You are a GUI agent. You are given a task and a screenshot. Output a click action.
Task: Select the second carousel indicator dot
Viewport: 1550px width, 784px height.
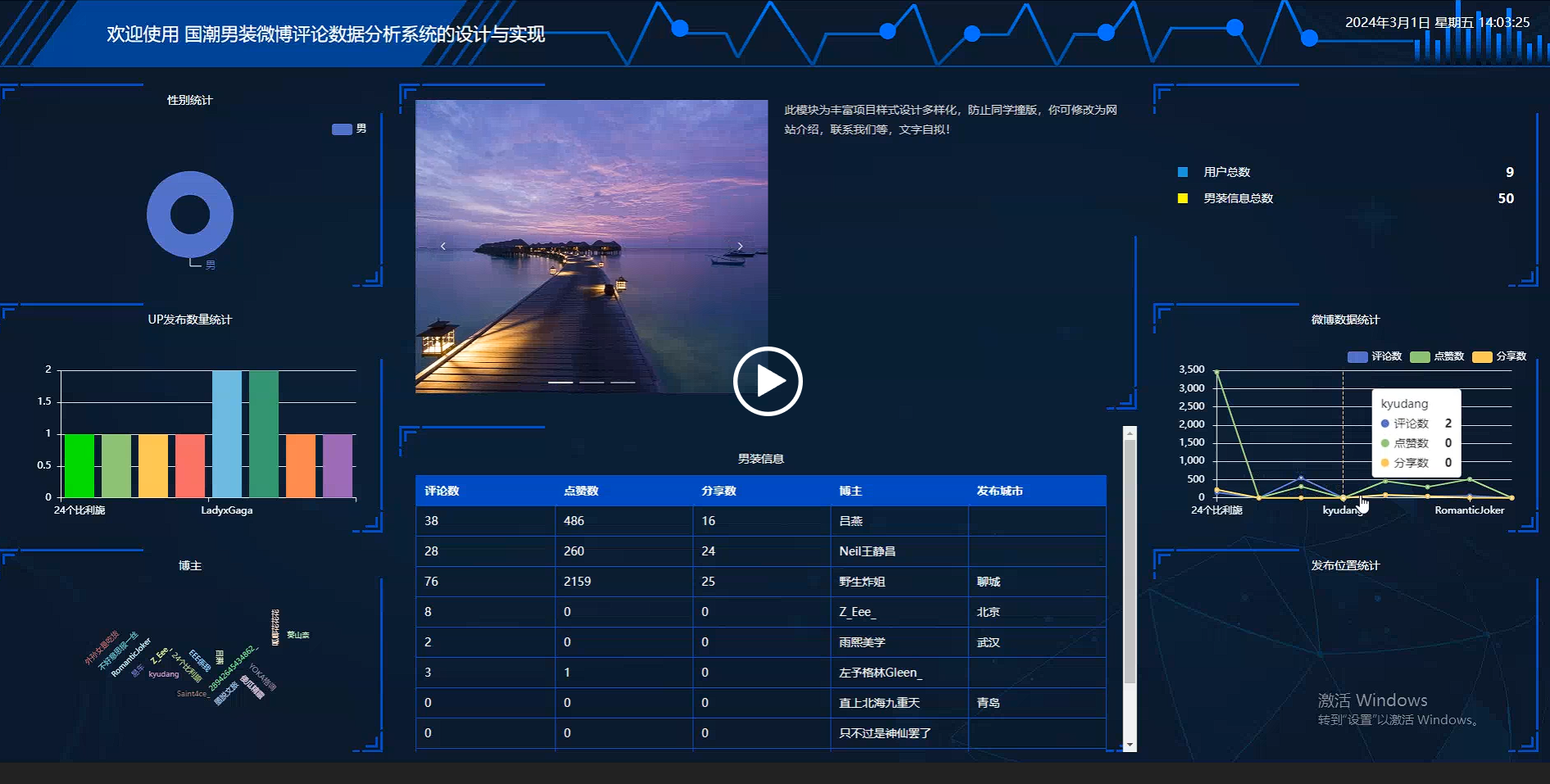(591, 382)
